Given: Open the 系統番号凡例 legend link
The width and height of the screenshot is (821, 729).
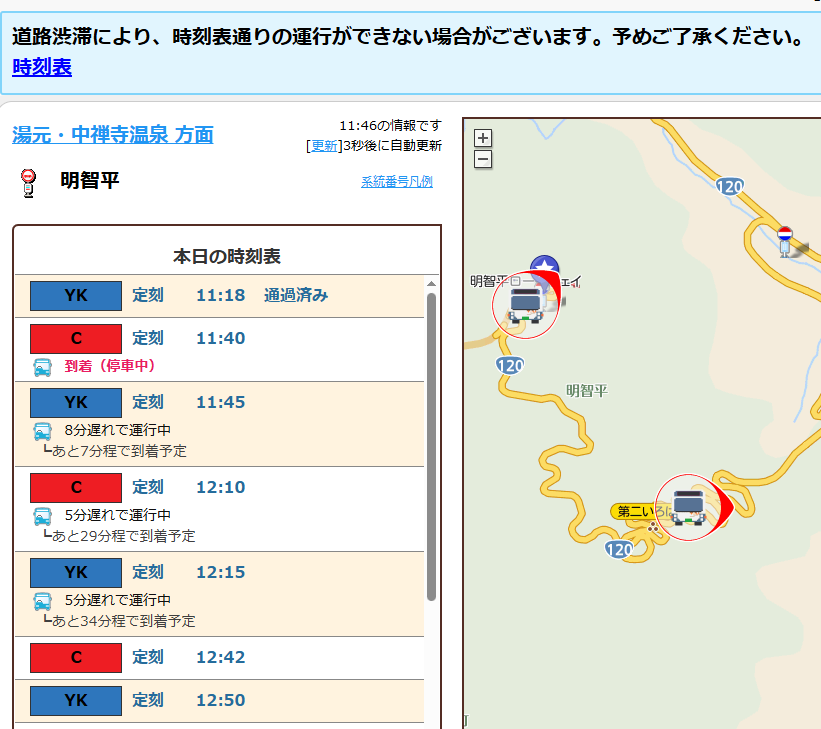Looking at the screenshot, I should pos(396,182).
